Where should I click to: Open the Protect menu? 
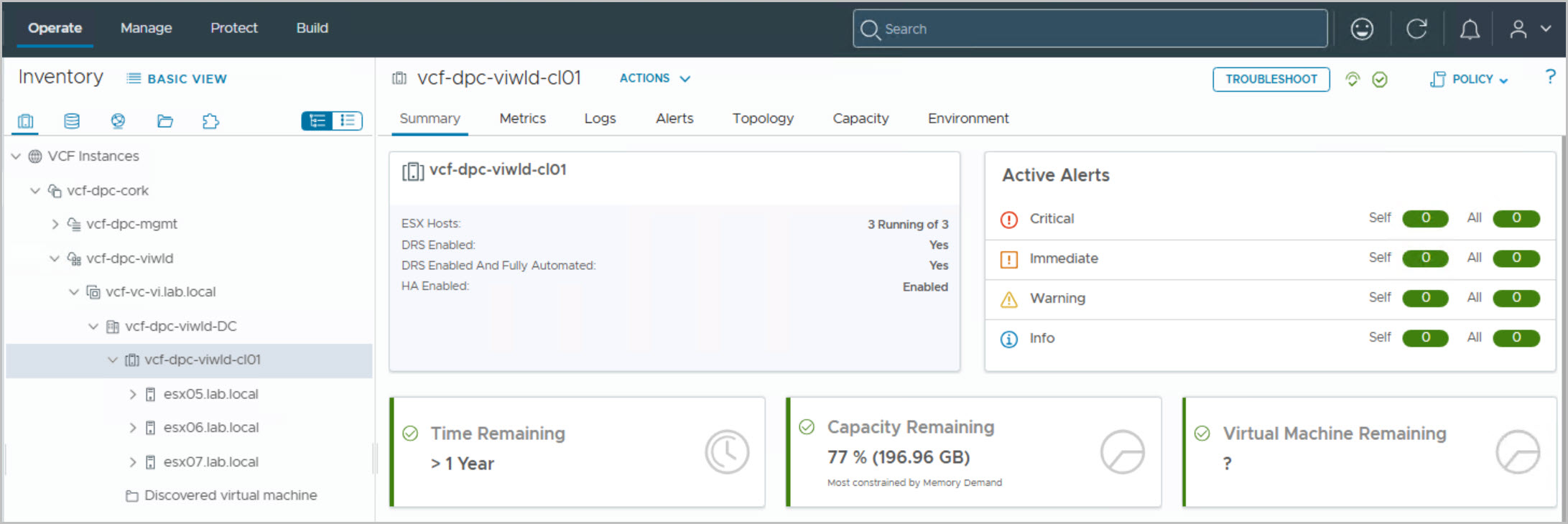(233, 28)
